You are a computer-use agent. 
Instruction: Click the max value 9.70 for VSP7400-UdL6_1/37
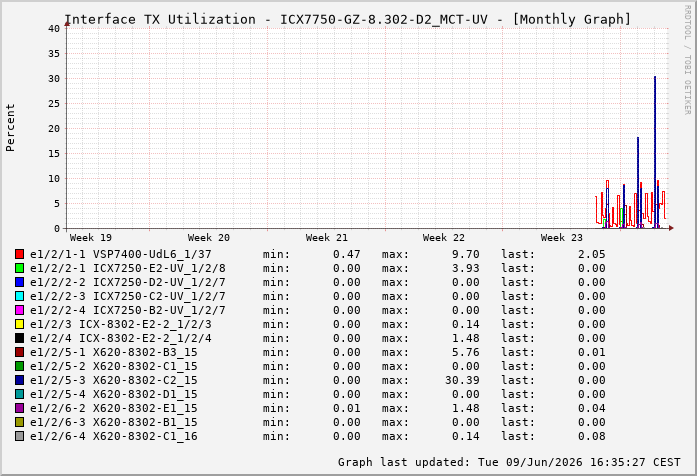[x=466, y=254]
